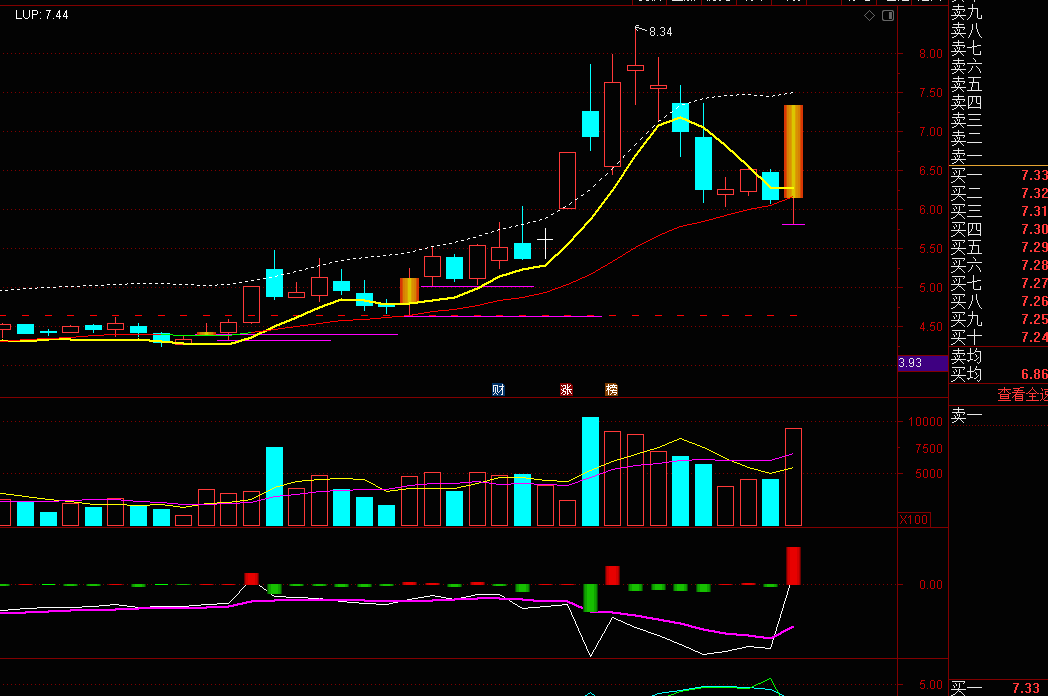Image resolution: width=1048 pixels, height=696 pixels.
Task: Click the 0.00 indicator axis label
Action: pyautogui.click(x=930, y=585)
